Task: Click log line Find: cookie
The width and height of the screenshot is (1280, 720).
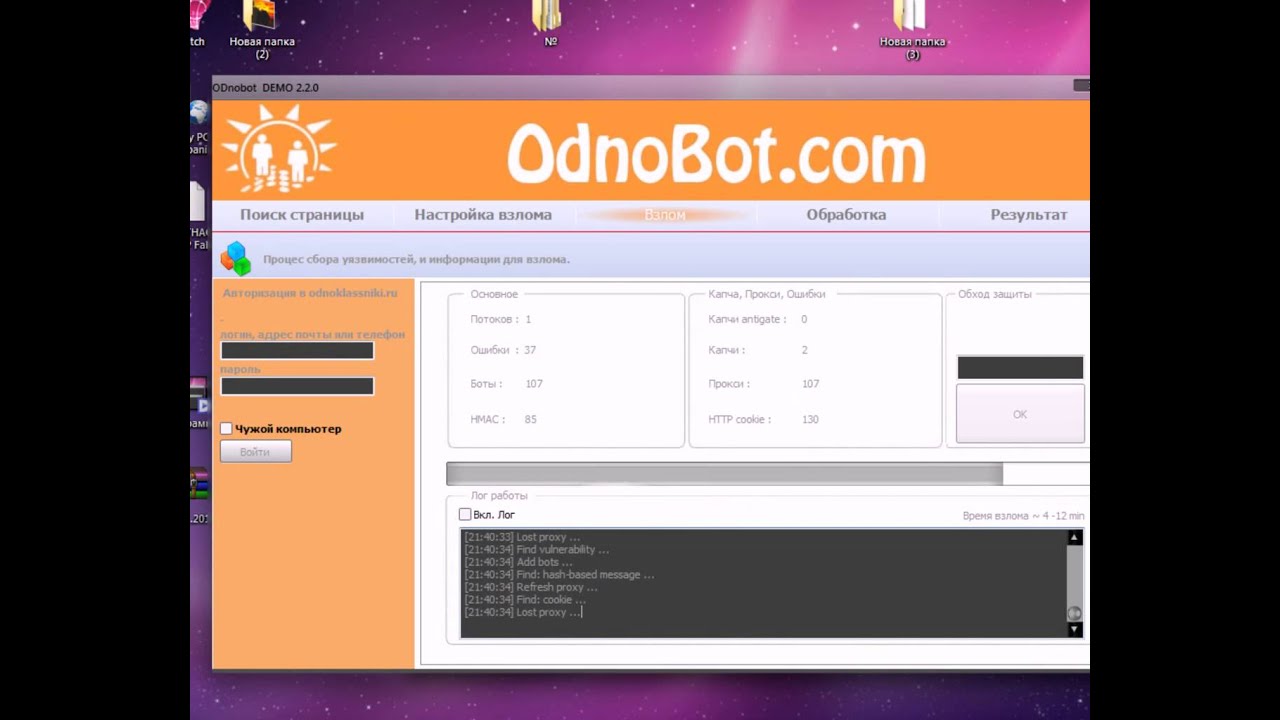Action: (x=525, y=600)
